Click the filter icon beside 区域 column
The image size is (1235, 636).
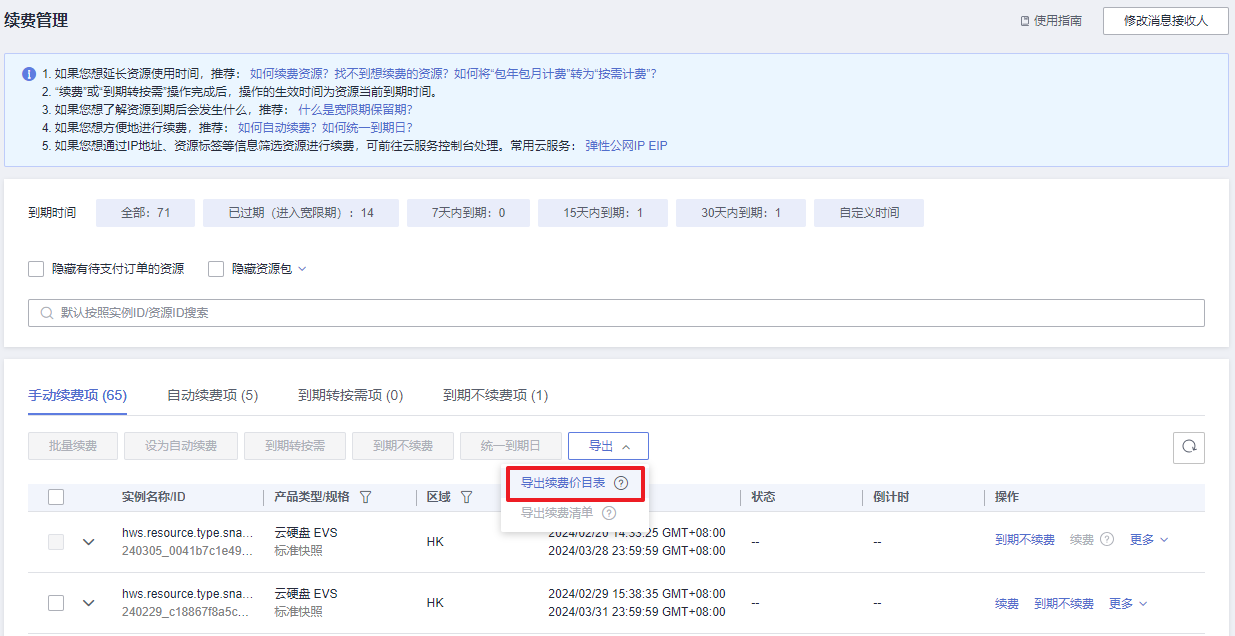point(466,497)
